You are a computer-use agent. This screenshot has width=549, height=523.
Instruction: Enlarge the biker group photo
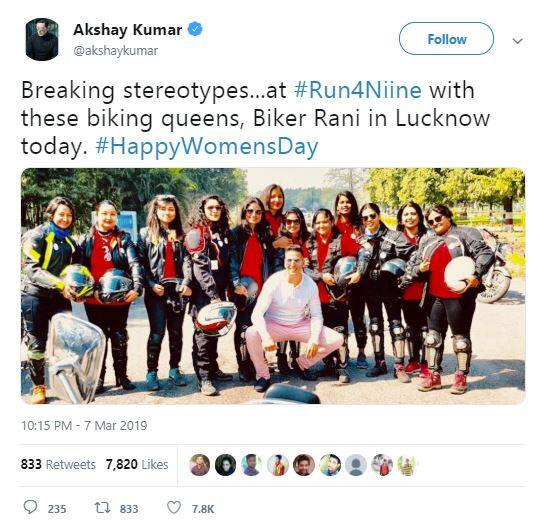click(273, 286)
